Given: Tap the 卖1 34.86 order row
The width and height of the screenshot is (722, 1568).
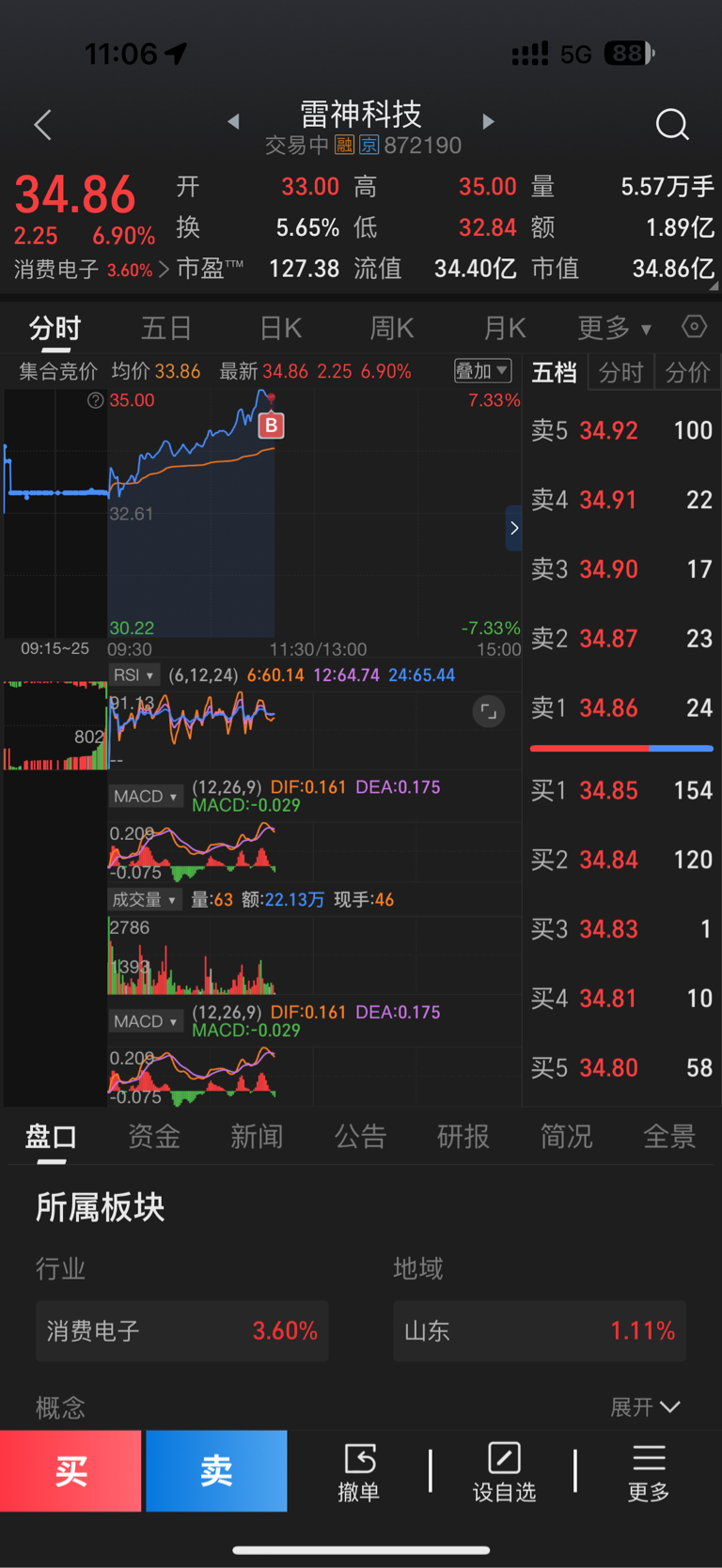Looking at the screenshot, I should coord(621,707).
